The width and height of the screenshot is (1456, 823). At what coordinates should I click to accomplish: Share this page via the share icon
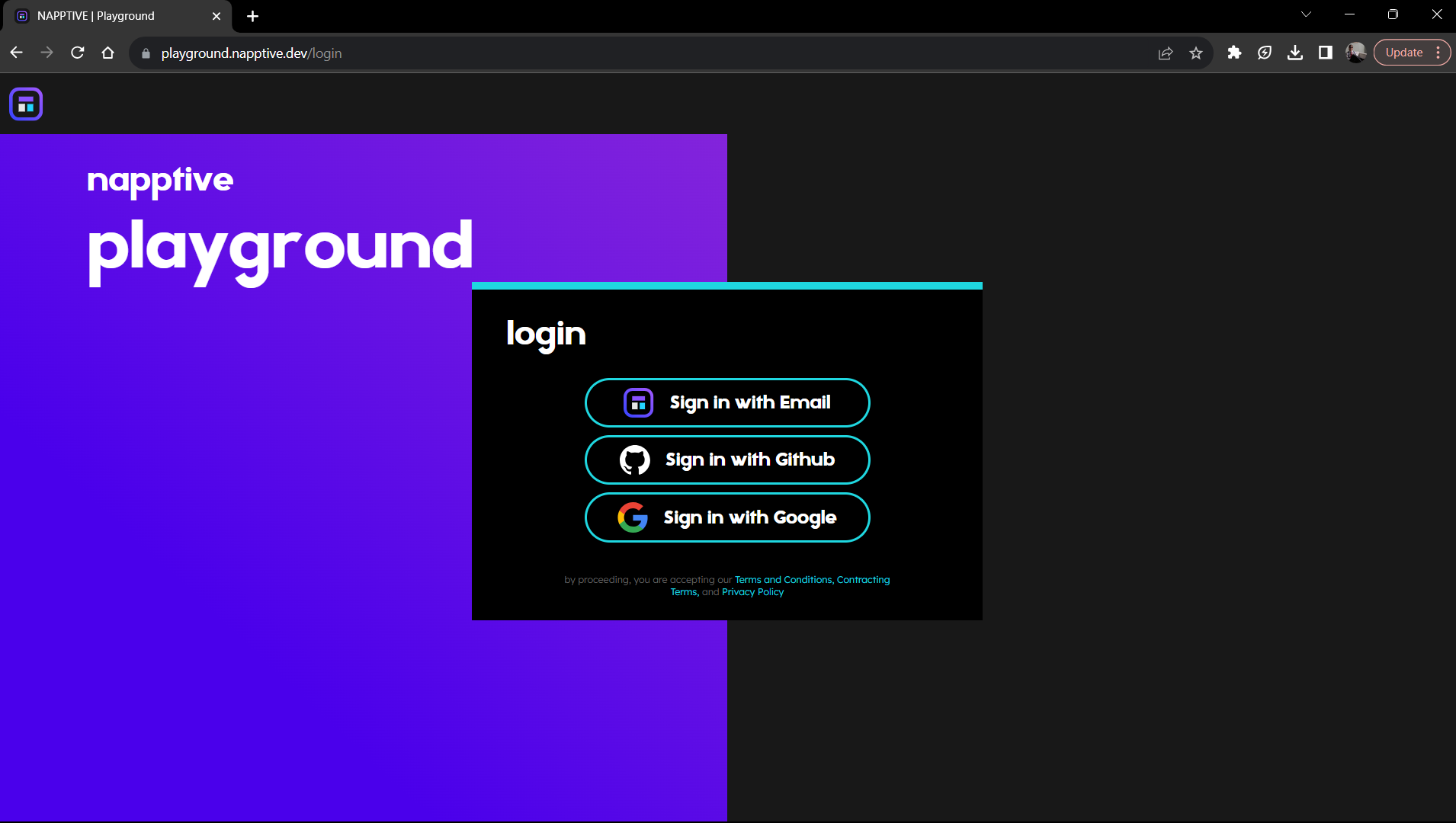click(x=1165, y=53)
